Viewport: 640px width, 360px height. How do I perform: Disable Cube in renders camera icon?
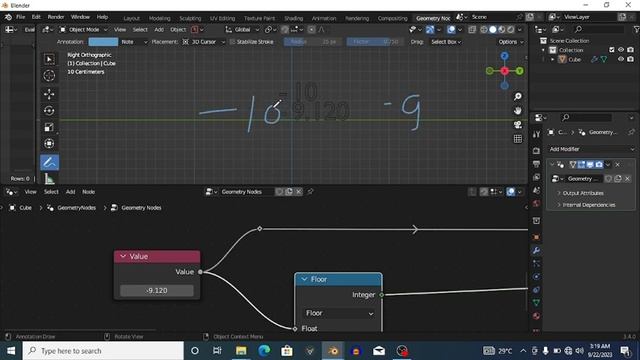click(631, 59)
